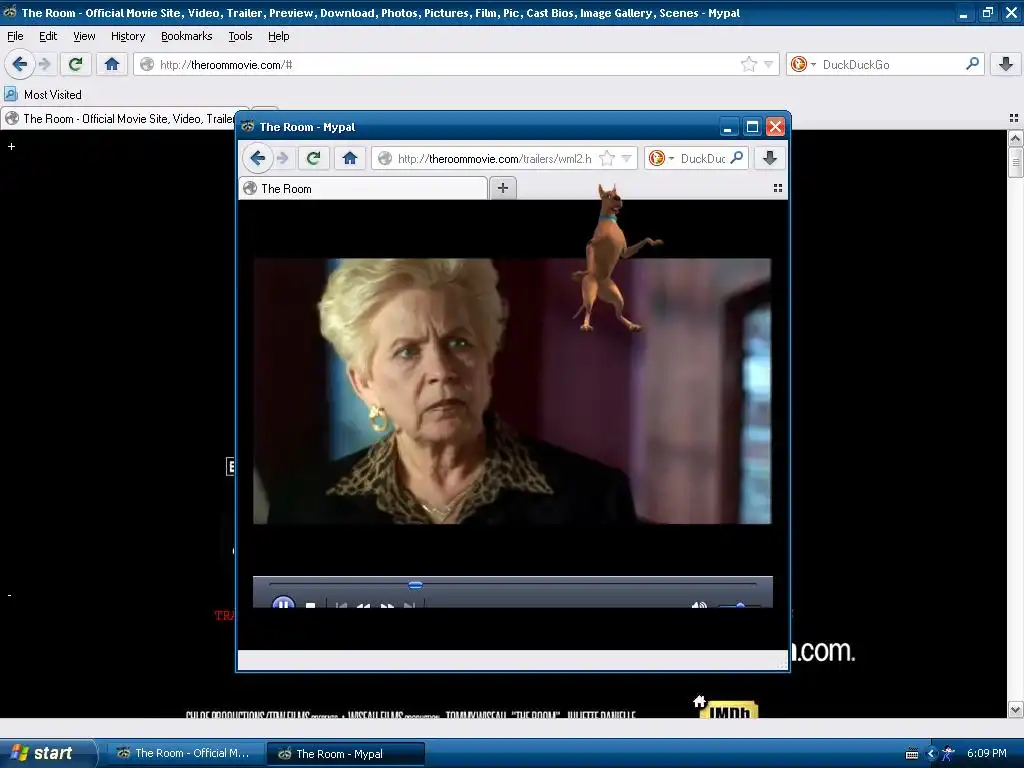Open Downloads in popup Mypal window

point(770,158)
